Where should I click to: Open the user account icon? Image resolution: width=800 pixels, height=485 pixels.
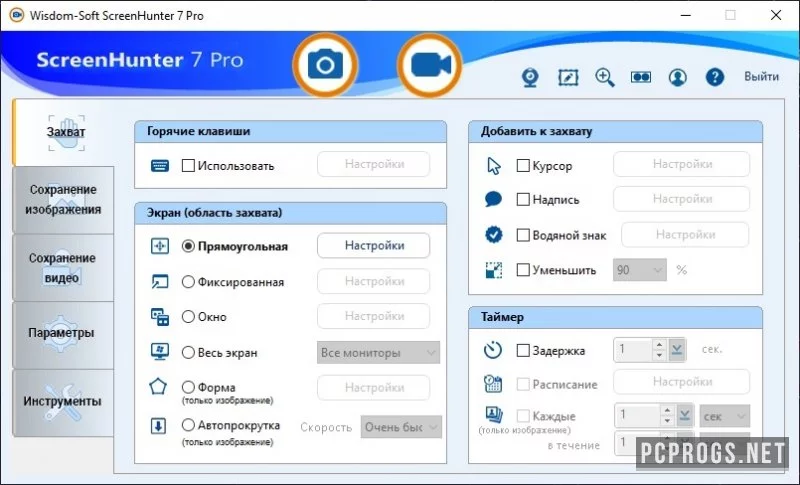678,78
